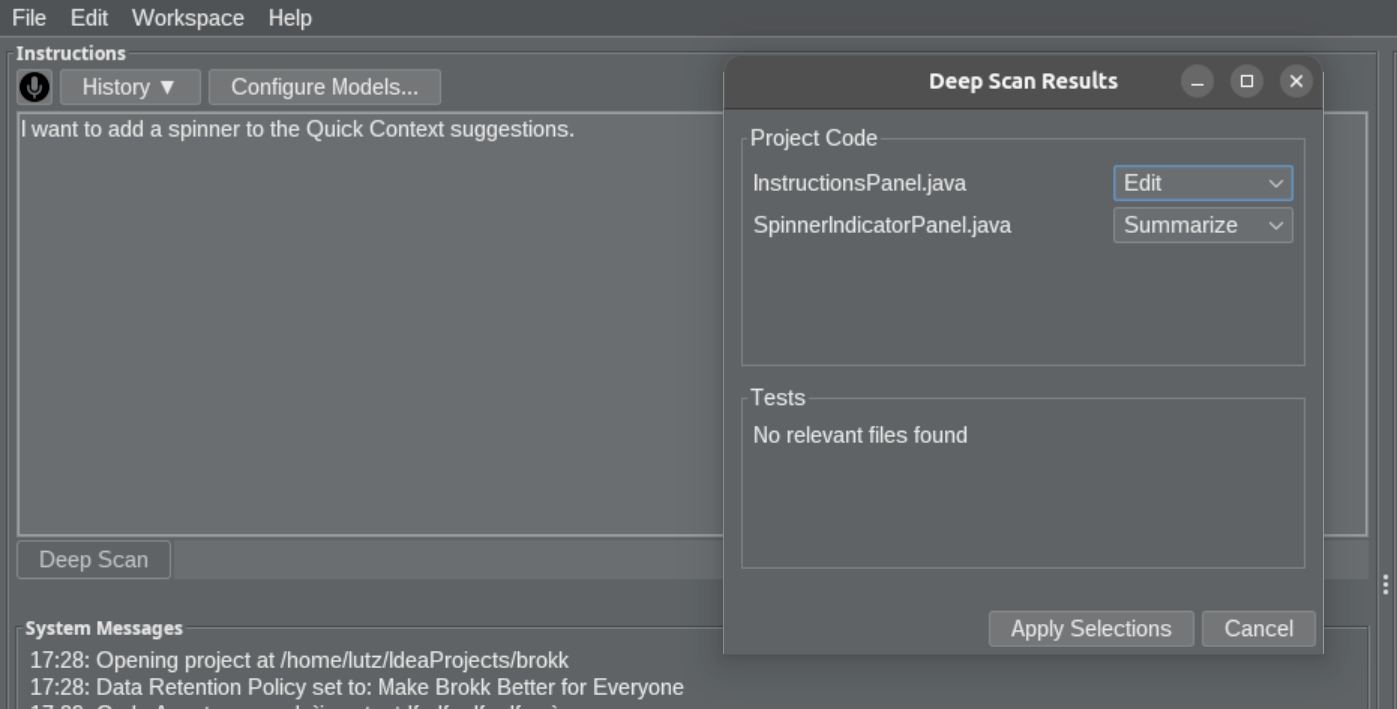This screenshot has height=709, width=1397.
Task: Open the Workspace menu
Action: (x=187, y=18)
